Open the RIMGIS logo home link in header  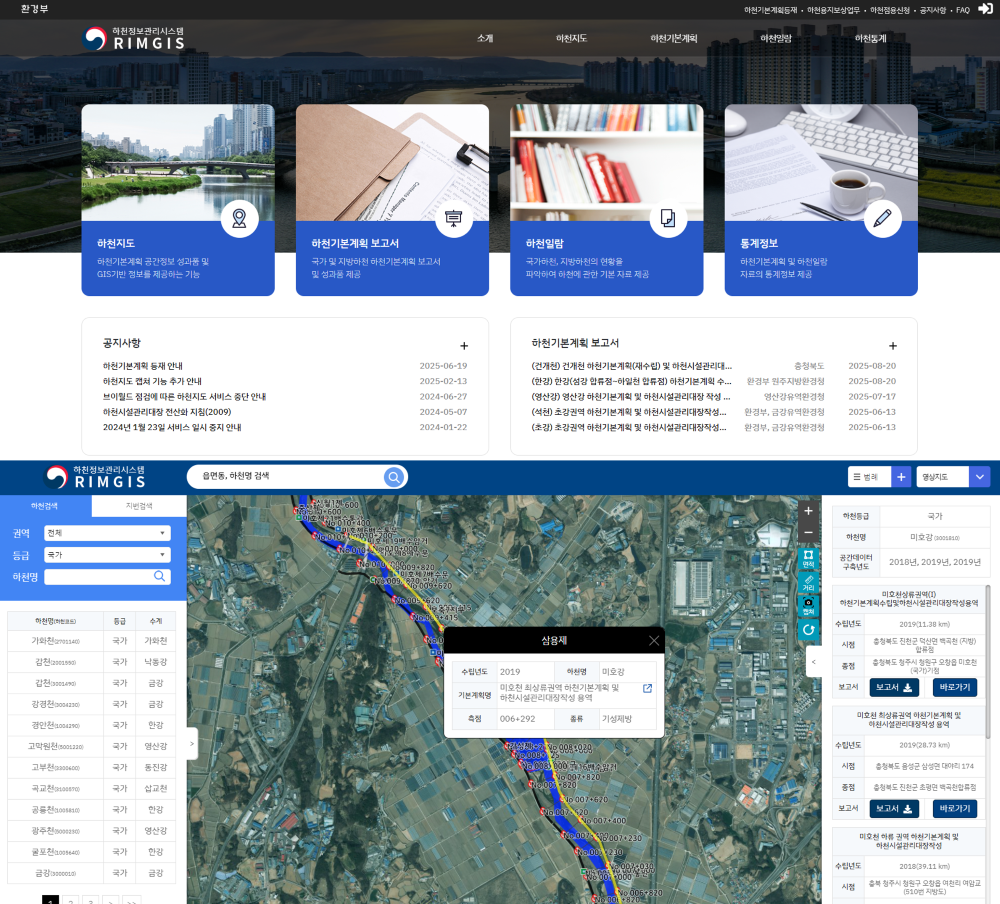tap(134, 38)
